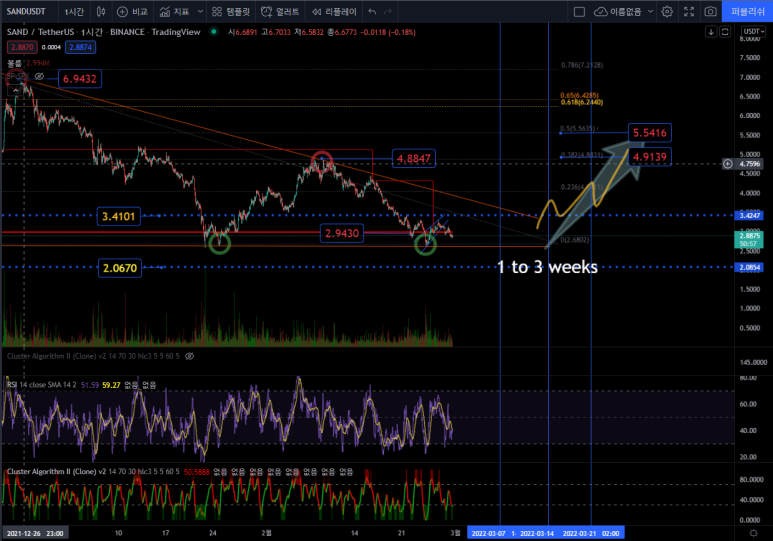
Task: Open the layout setup square icon
Action: 579,11
